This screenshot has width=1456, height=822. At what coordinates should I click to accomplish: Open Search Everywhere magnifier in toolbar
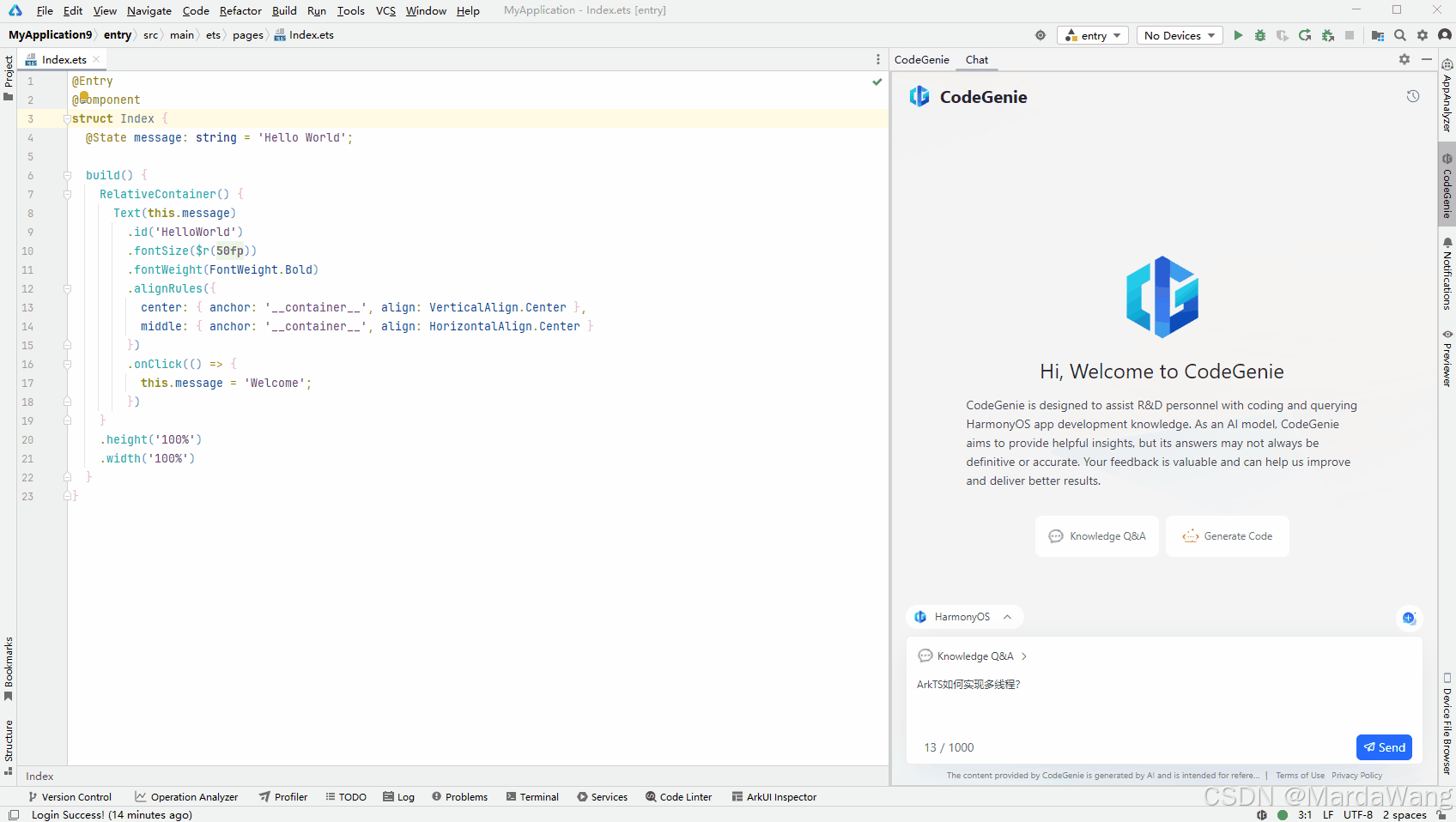[1400, 35]
